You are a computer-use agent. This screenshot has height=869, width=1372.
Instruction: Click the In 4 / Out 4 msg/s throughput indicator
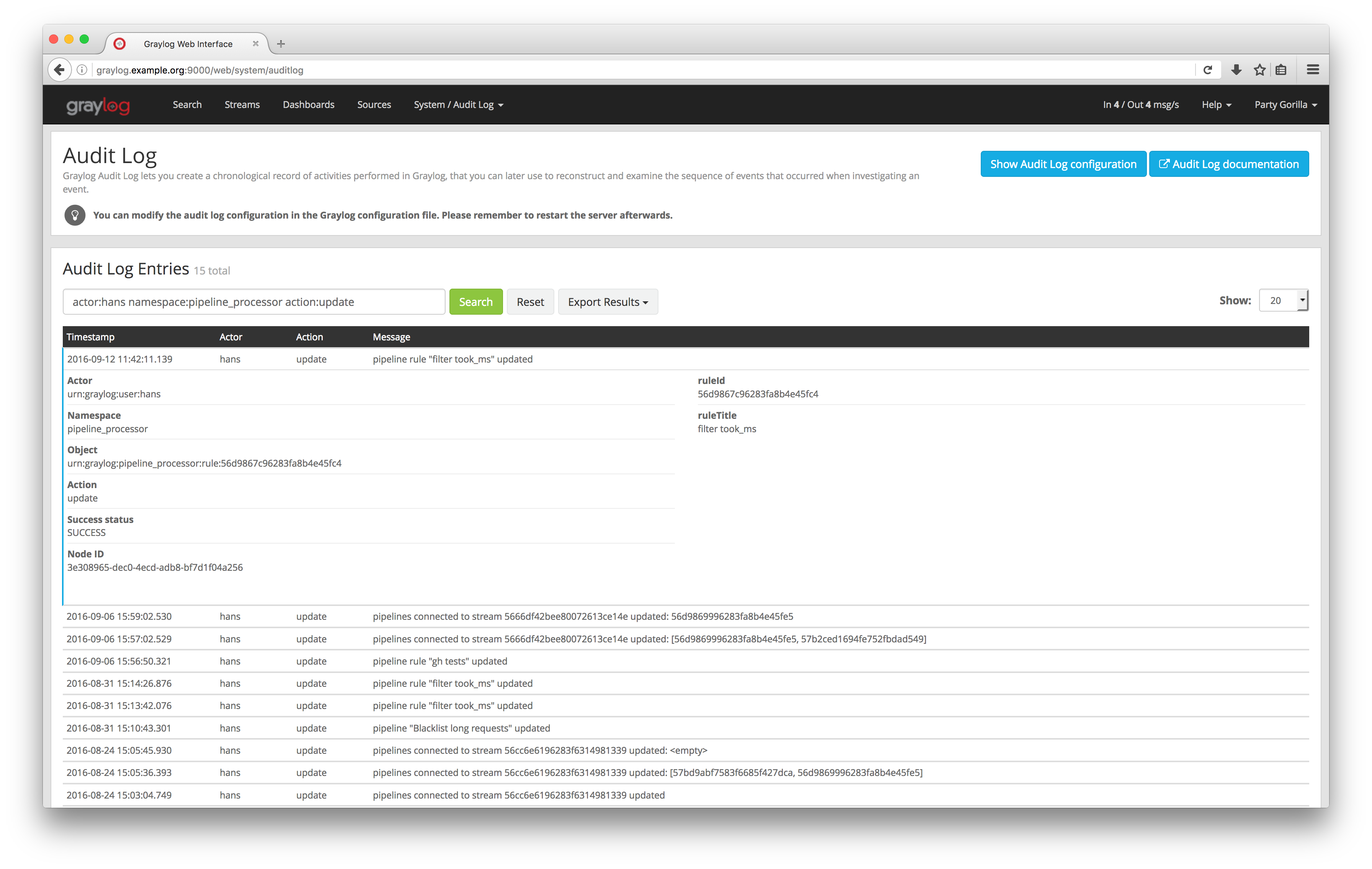click(1141, 105)
